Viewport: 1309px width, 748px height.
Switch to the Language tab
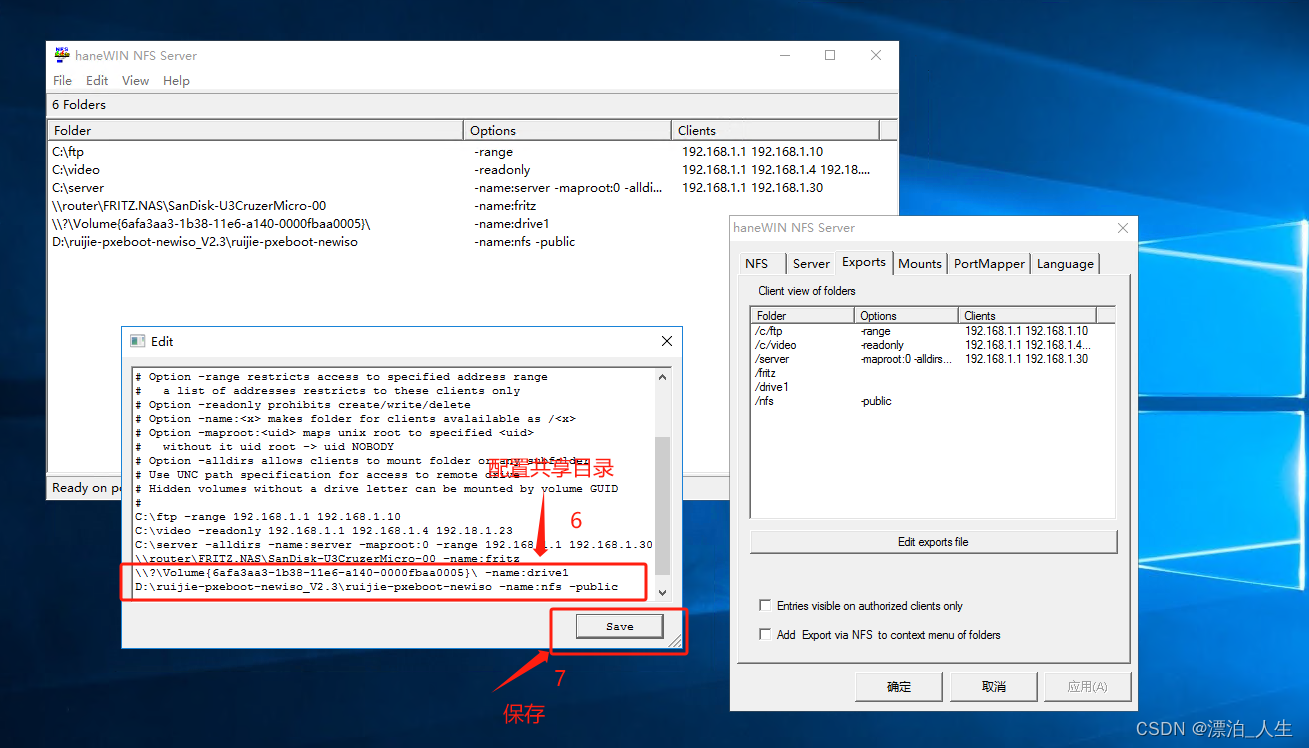pos(1064,263)
